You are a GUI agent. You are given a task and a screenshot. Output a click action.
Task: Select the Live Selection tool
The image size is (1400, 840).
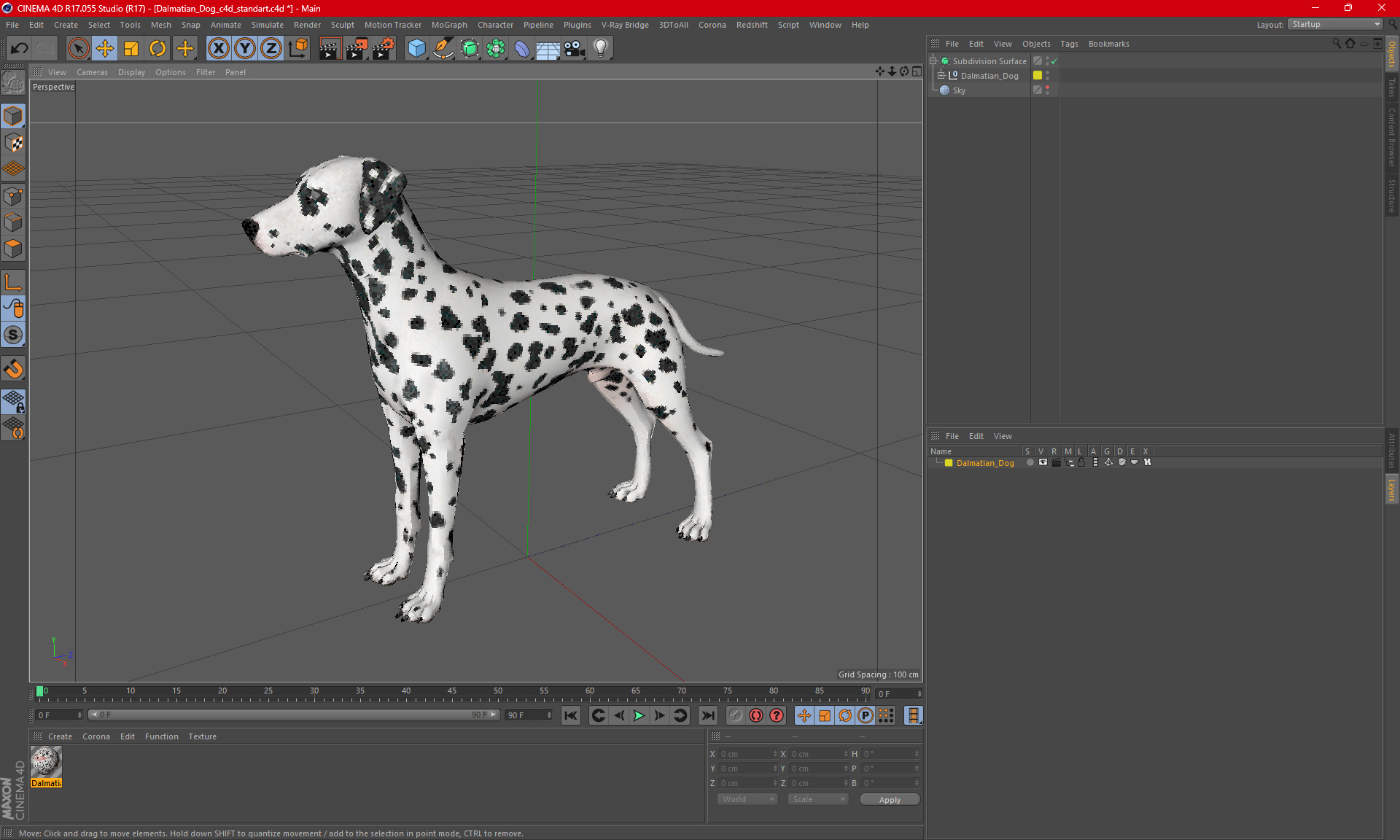[78, 49]
